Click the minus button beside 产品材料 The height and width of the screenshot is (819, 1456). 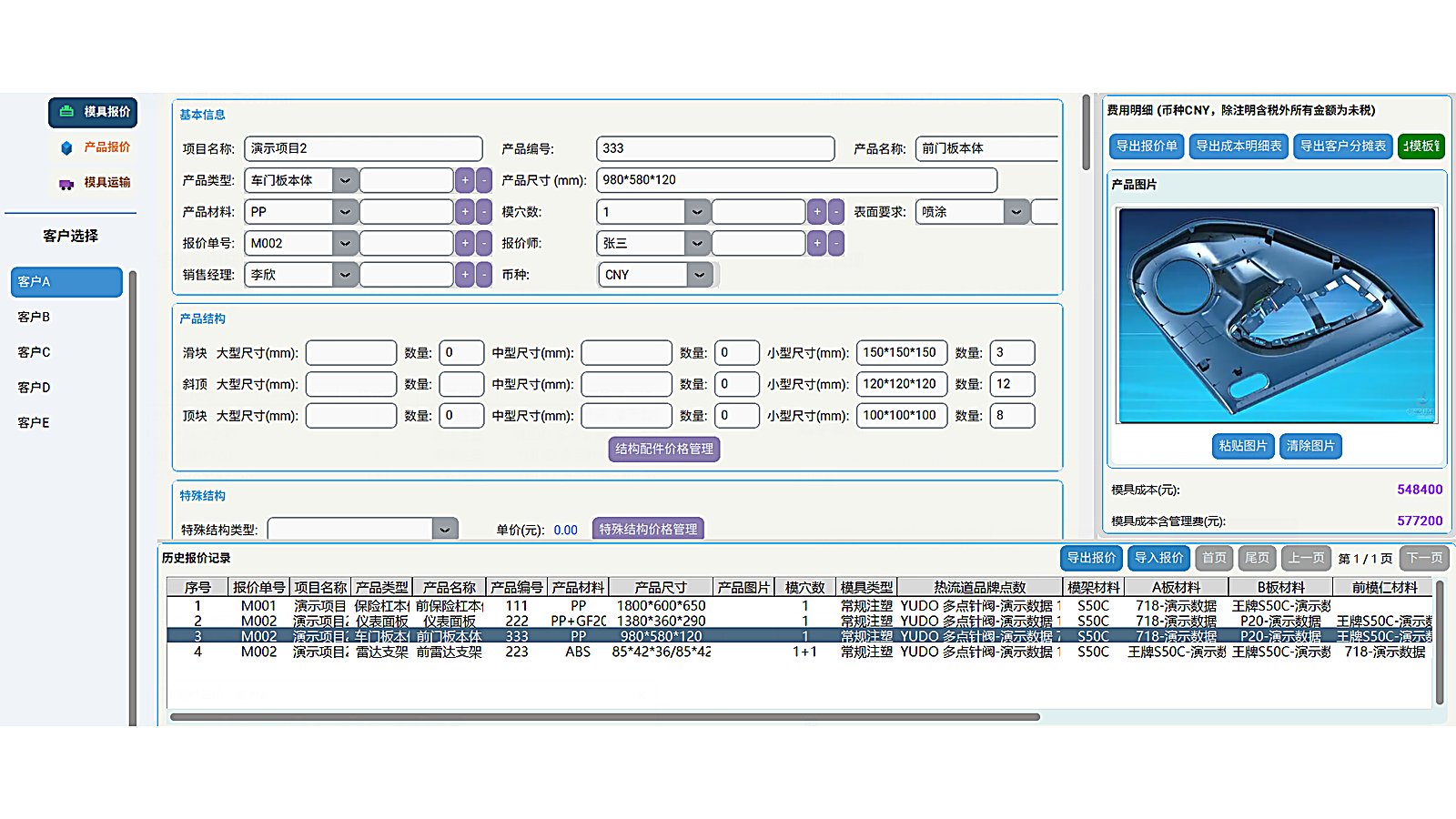[484, 212]
